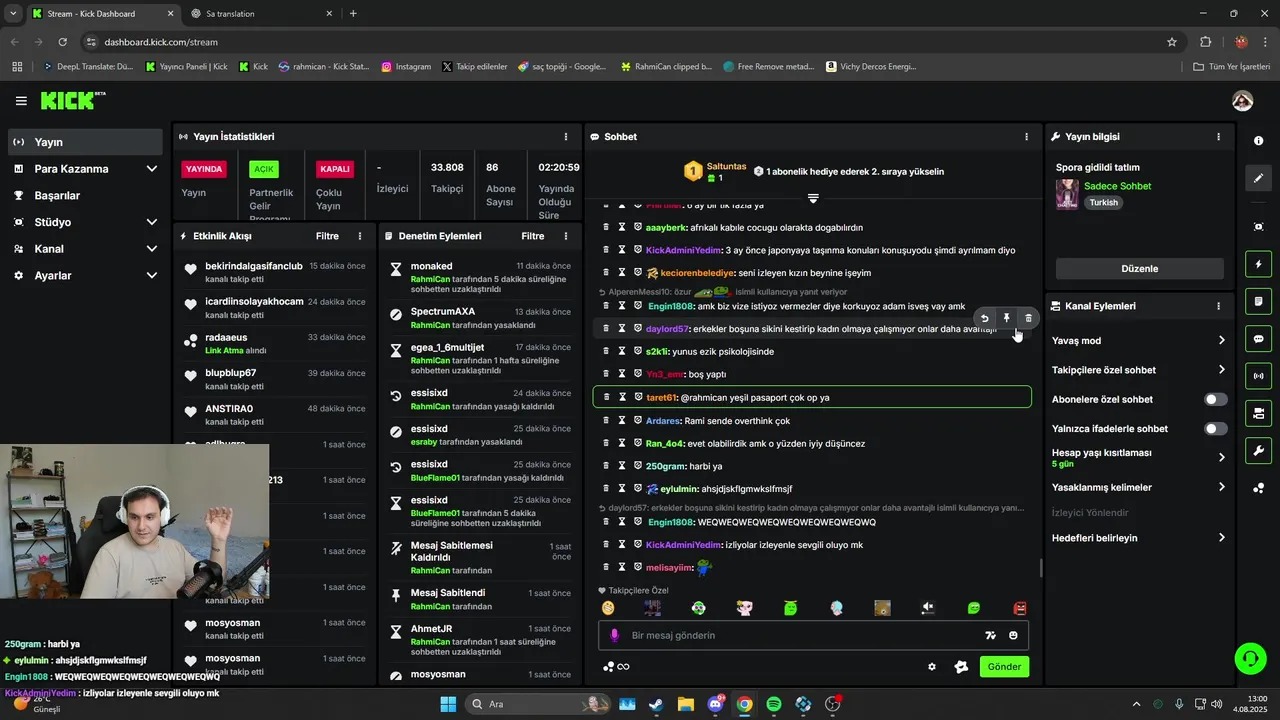1280x720 pixels.
Task: Open the profile avatar menu
Action: (1243, 101)
